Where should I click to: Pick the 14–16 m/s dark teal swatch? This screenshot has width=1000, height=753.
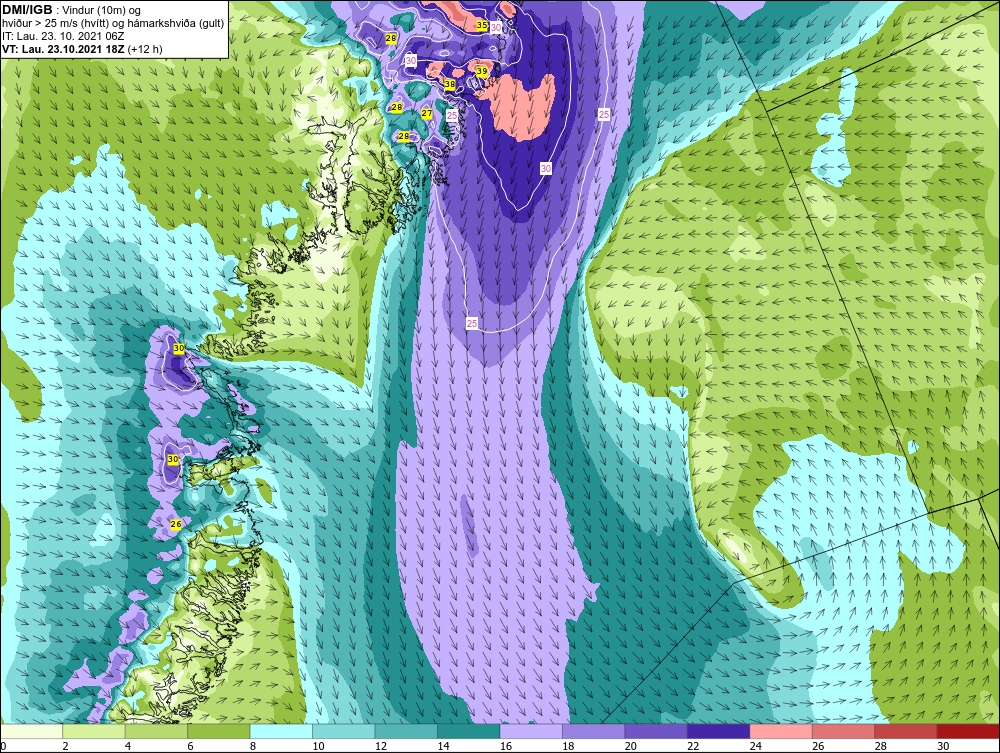coord(469,731)
